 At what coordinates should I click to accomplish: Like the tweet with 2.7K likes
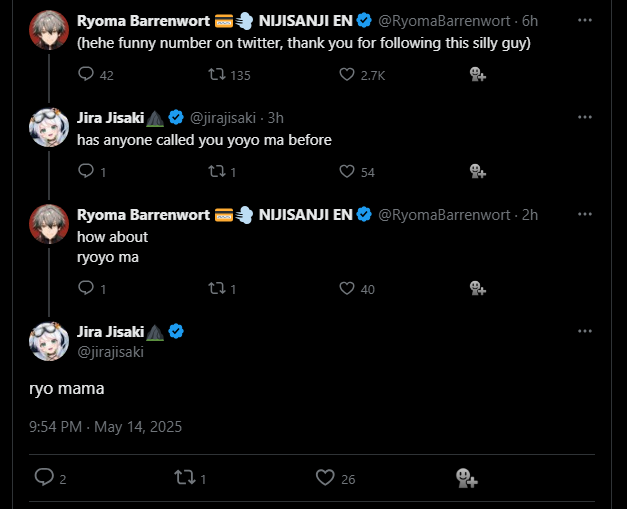pos(347,74)
